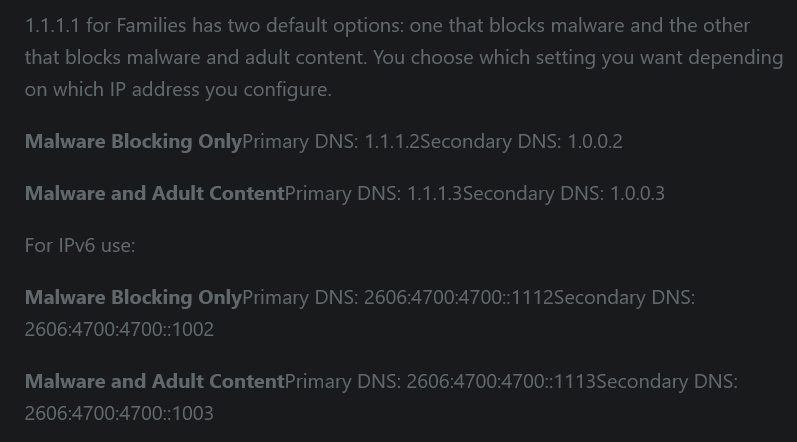Click the "For IPv6 use:" line
Image resolution: width=797 pixels, height=442 pixels.
(80, 245)
